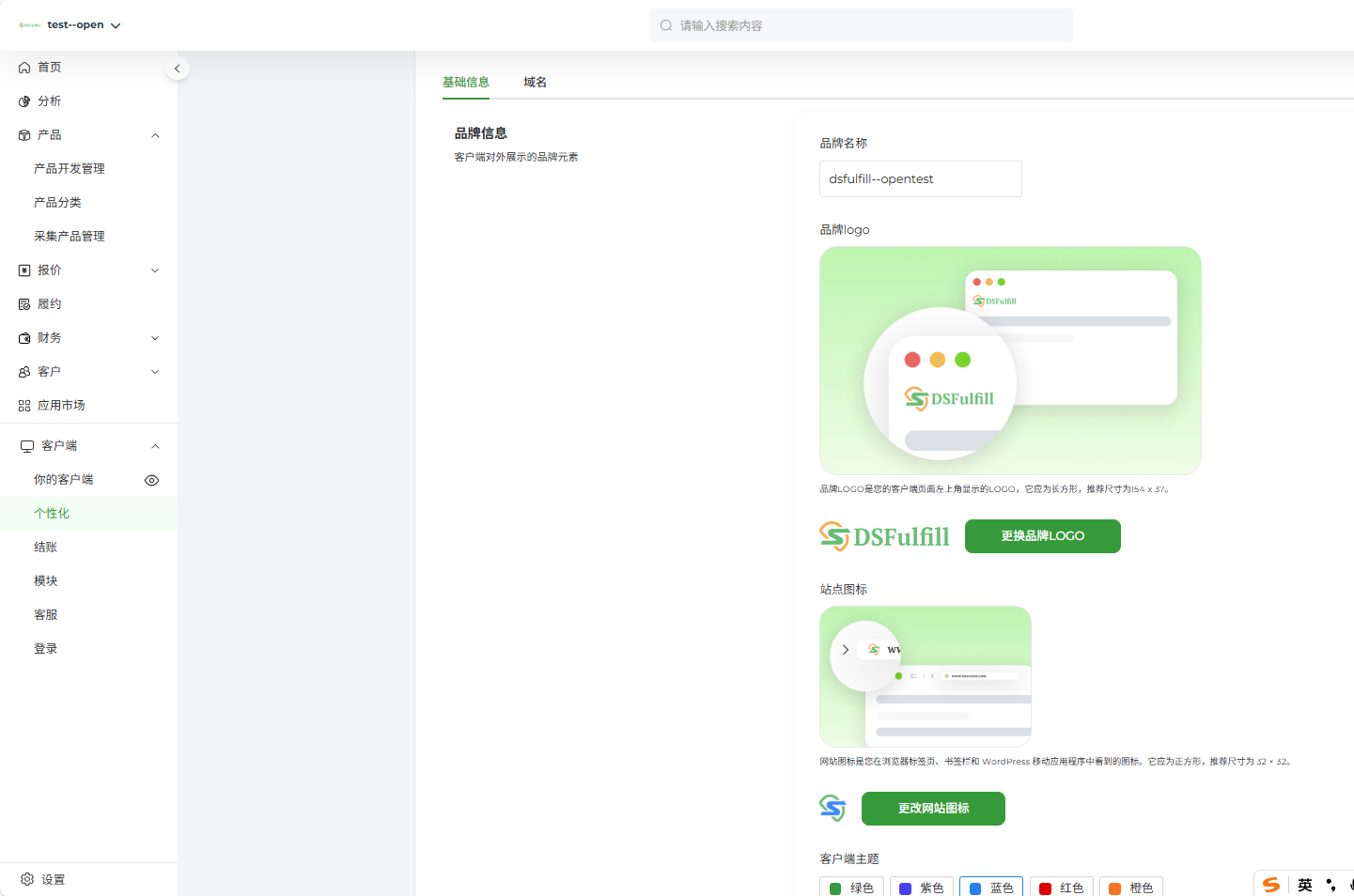Toggle the eye icon next to 你的客户端

[151, 480]
